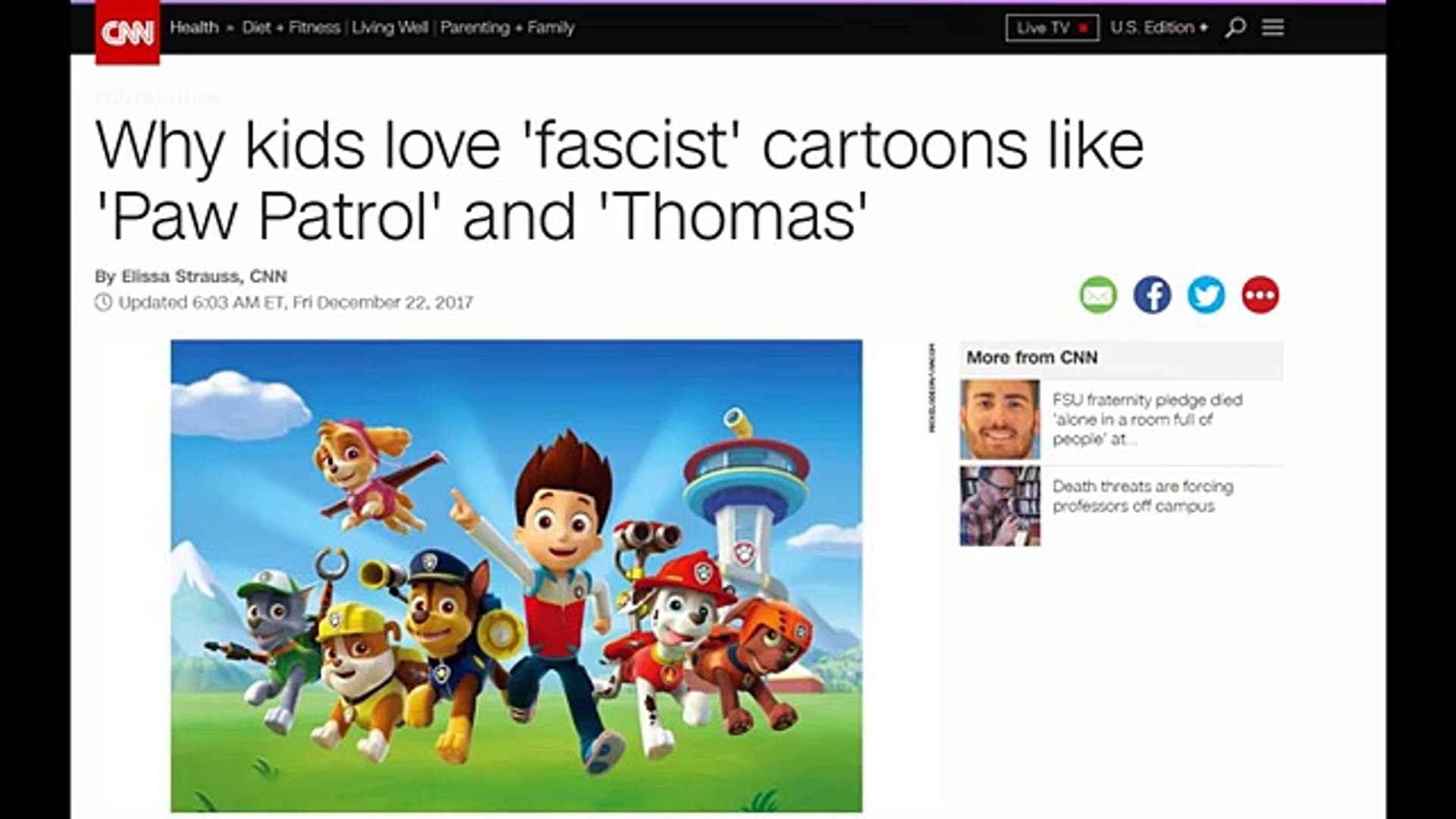The image size is (1456, 819).
Task: Open Death threats forcing professors story
Action: click(x=1142, y=496)
